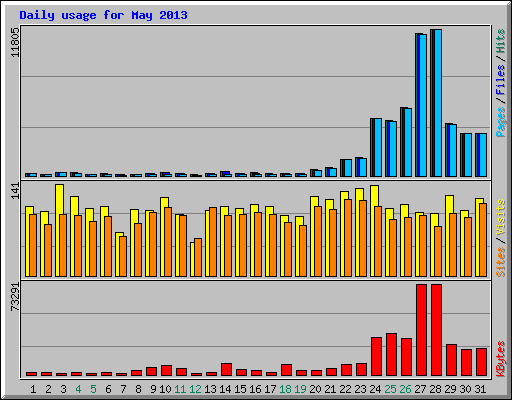Click green weekend day label 19
The width and height of the screenshot is (512, 400).
(300, 389)
